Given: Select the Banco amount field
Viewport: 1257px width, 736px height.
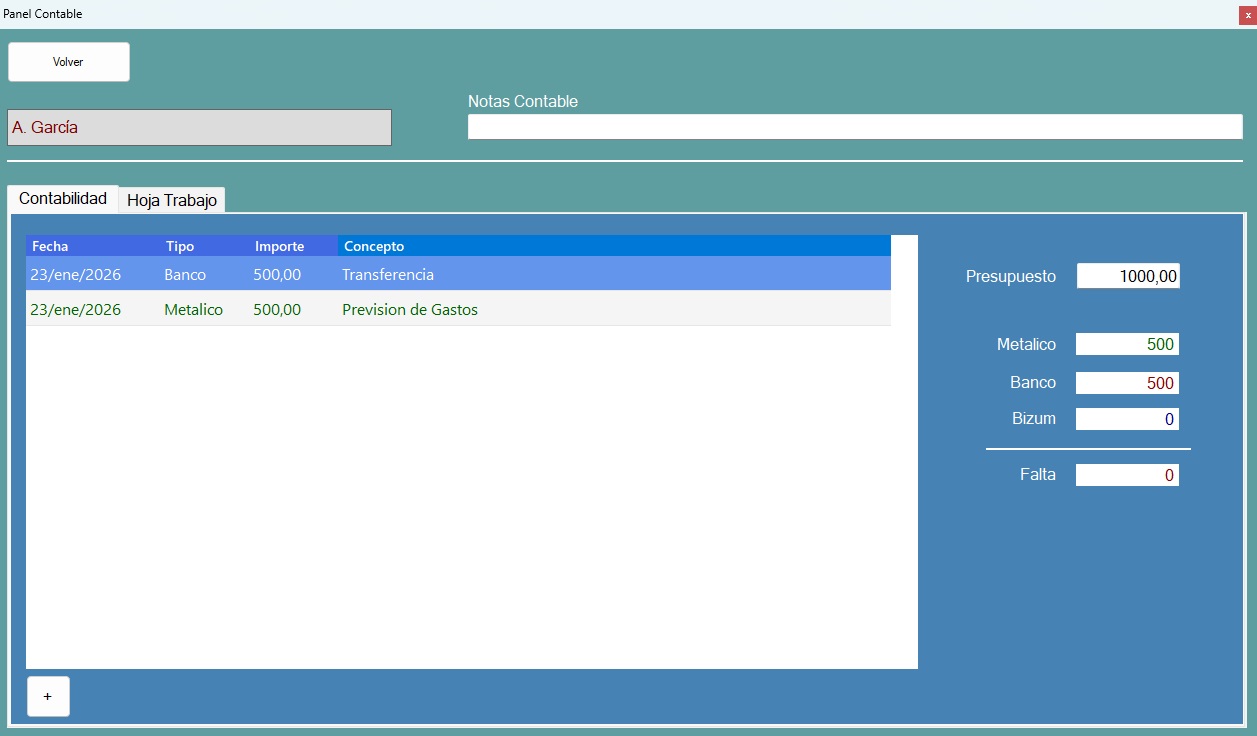Looking at the screenshot, I should coord(1127,382).
